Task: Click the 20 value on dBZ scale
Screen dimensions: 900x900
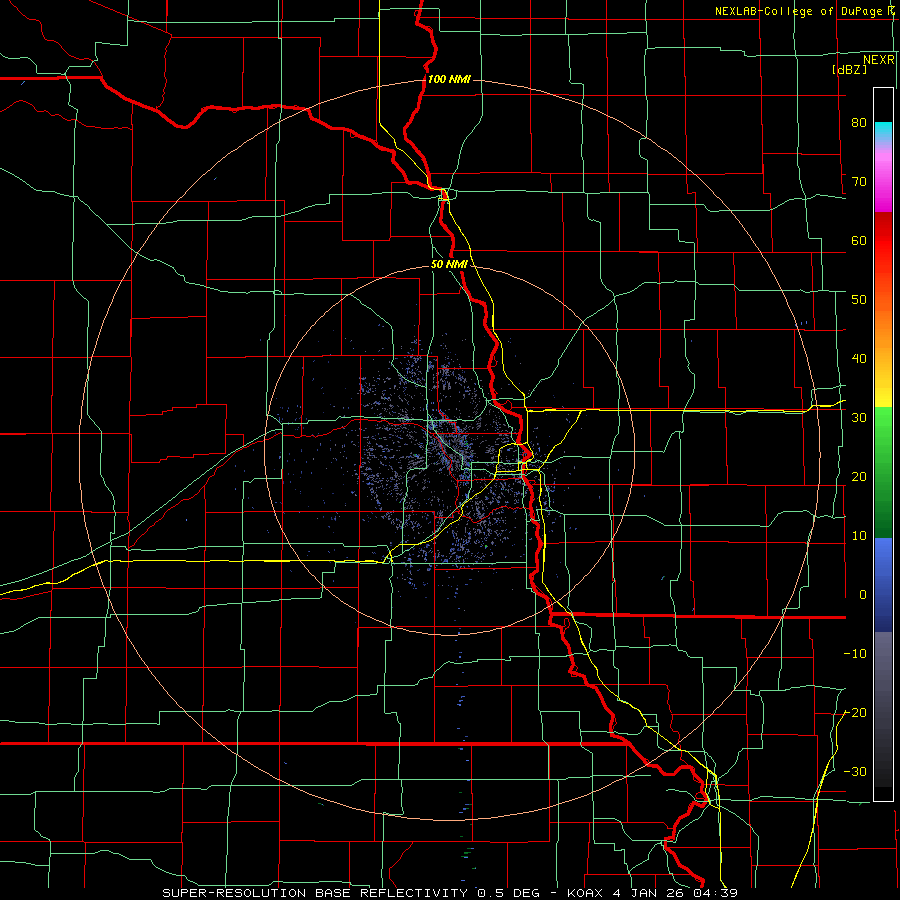Action: coord(859,477)
